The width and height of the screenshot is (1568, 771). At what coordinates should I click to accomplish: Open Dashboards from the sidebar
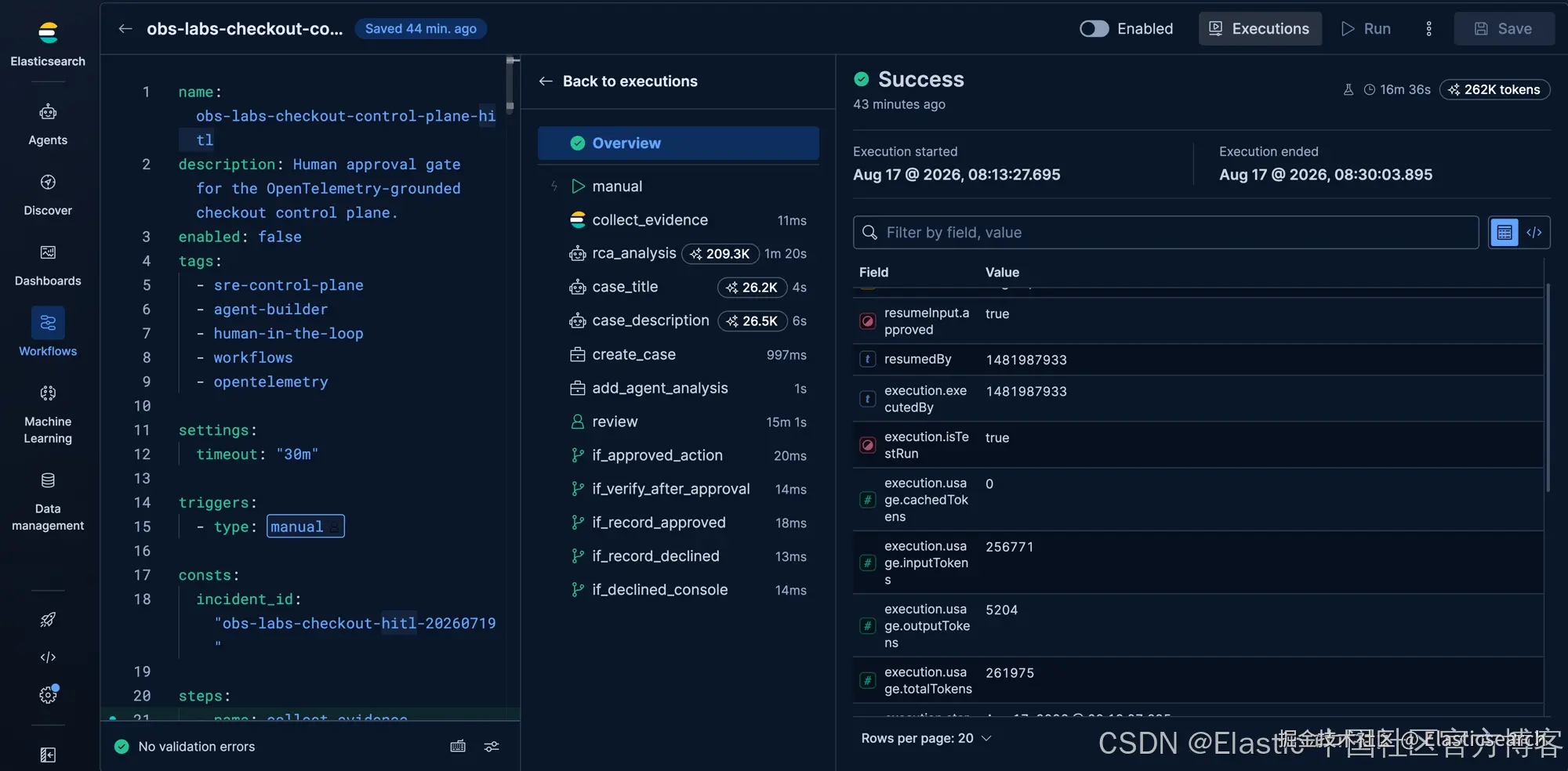48,266
